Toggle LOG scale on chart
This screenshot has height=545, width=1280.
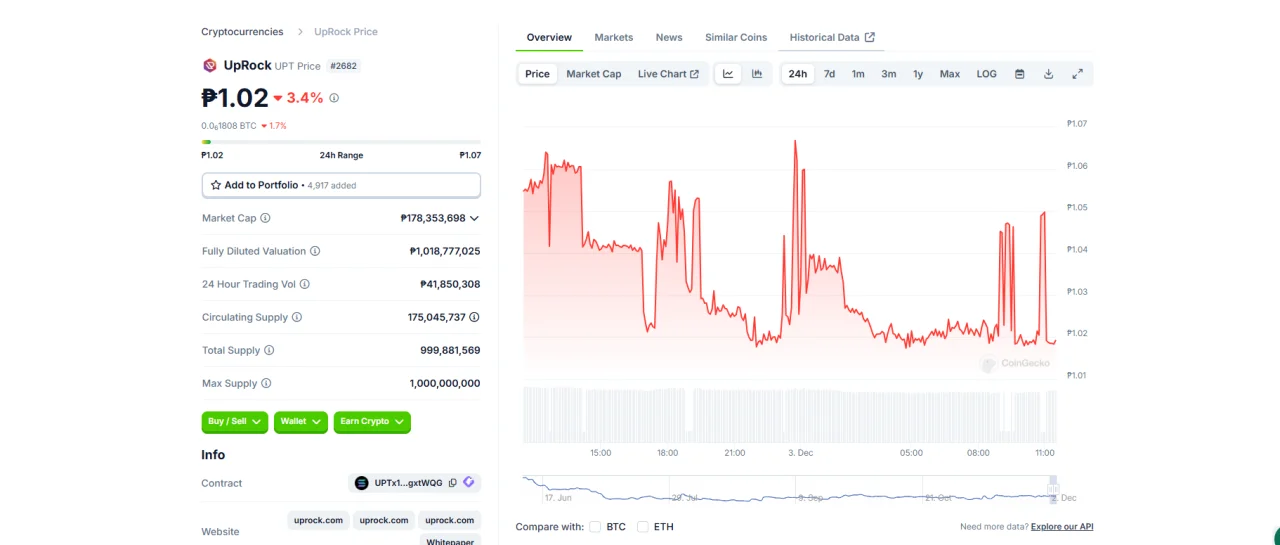[x=987, y=74]
